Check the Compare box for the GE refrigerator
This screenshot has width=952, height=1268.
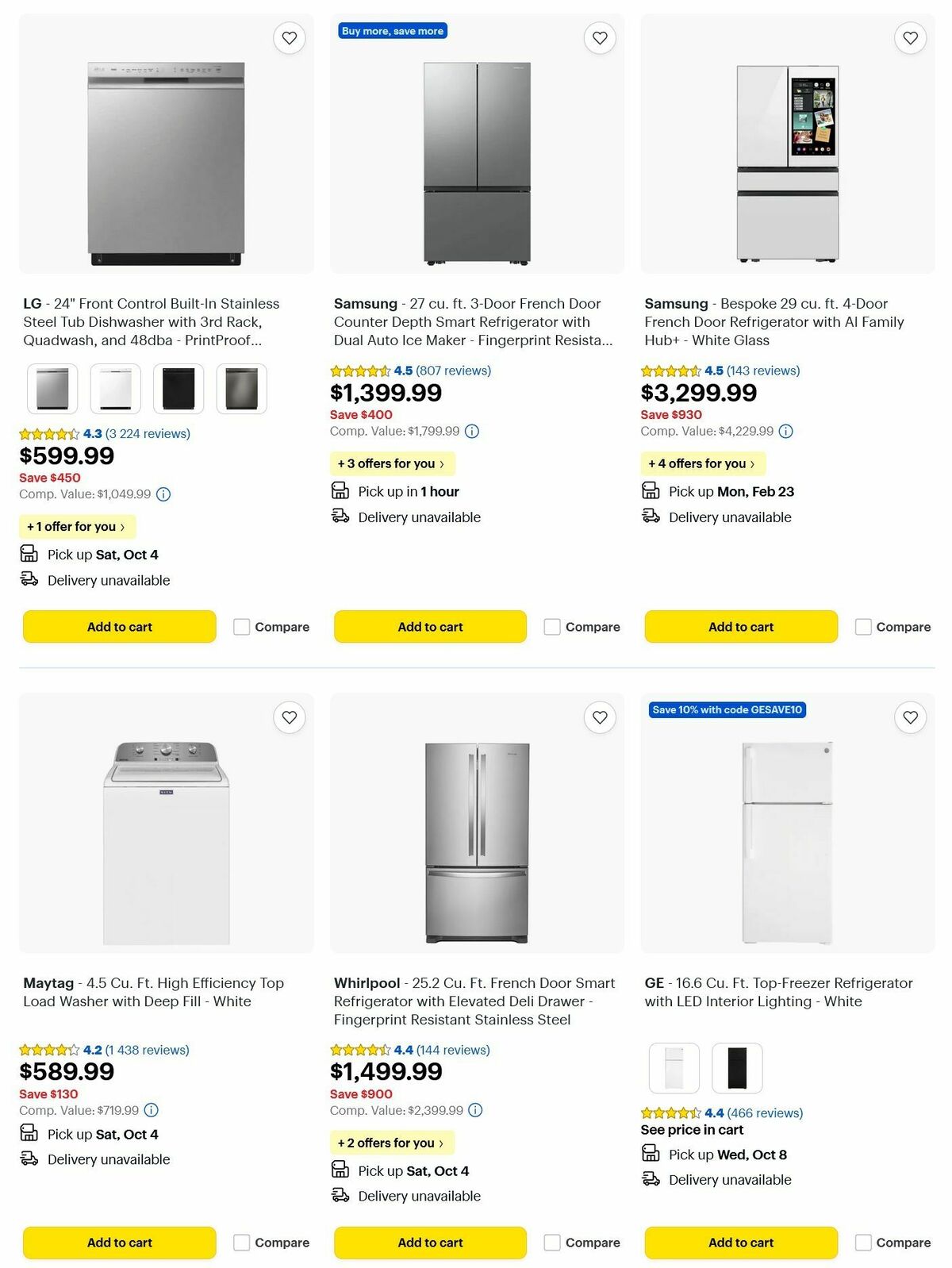863,1242
